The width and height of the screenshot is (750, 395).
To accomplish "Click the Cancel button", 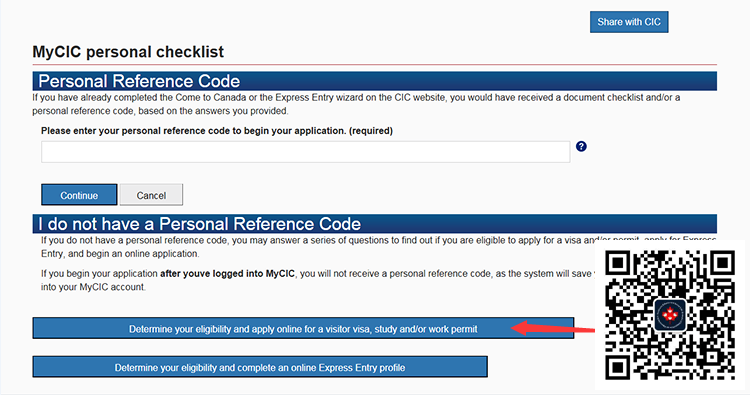I will (x=151, y=195).
